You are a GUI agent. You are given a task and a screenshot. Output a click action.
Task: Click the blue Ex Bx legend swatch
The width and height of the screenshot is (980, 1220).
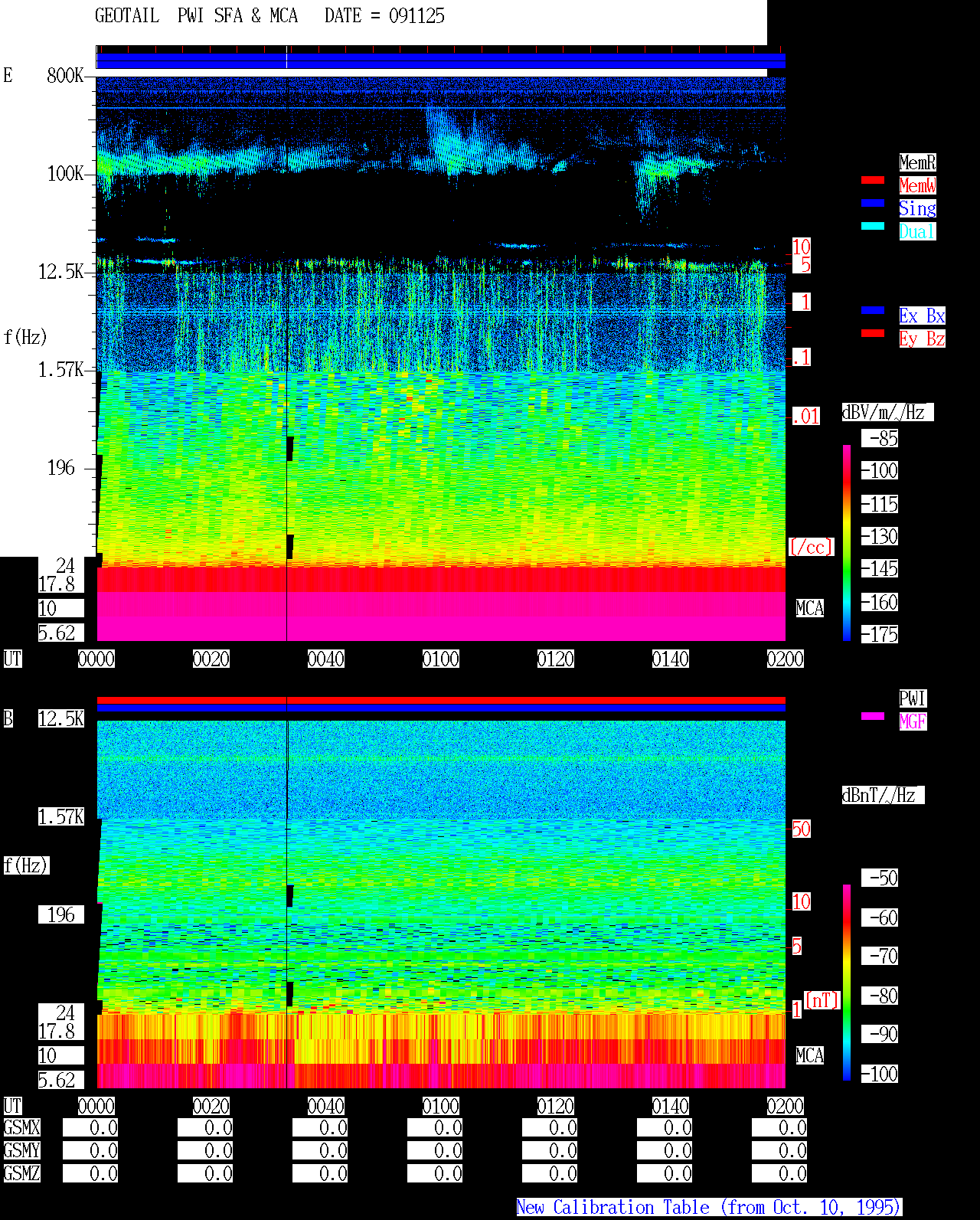pyautogui.click(x=873, y=310)
